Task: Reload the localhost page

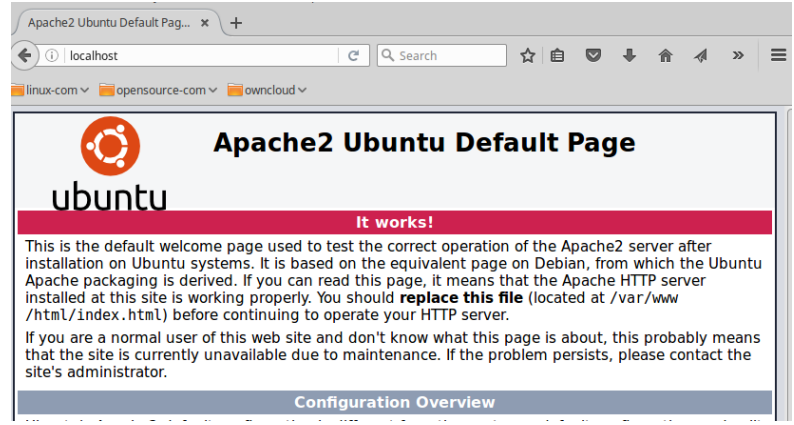Action: (353, 56)
